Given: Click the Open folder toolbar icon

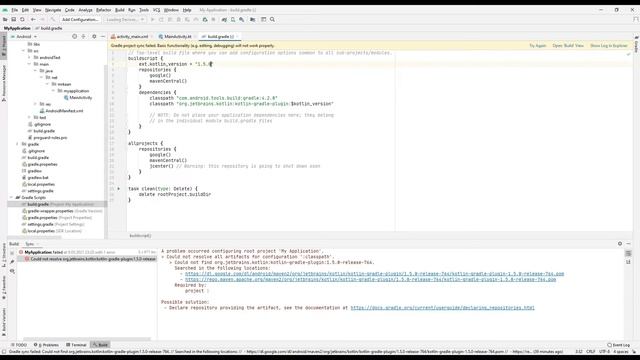Looking at the screenshot, I should [x=5, y=19].
